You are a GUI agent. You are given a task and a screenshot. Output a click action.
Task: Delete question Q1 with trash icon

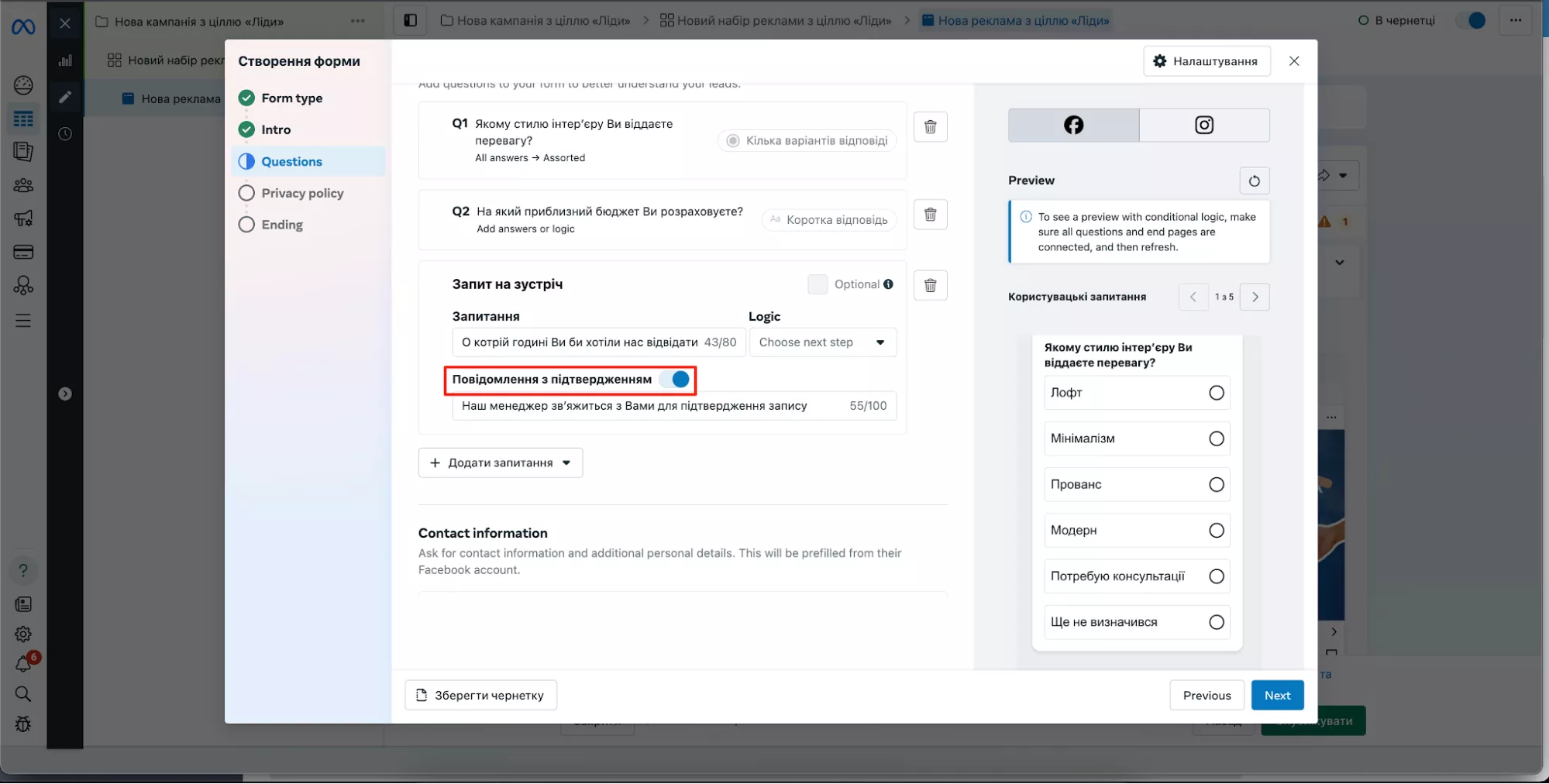[x=930, y=127]
